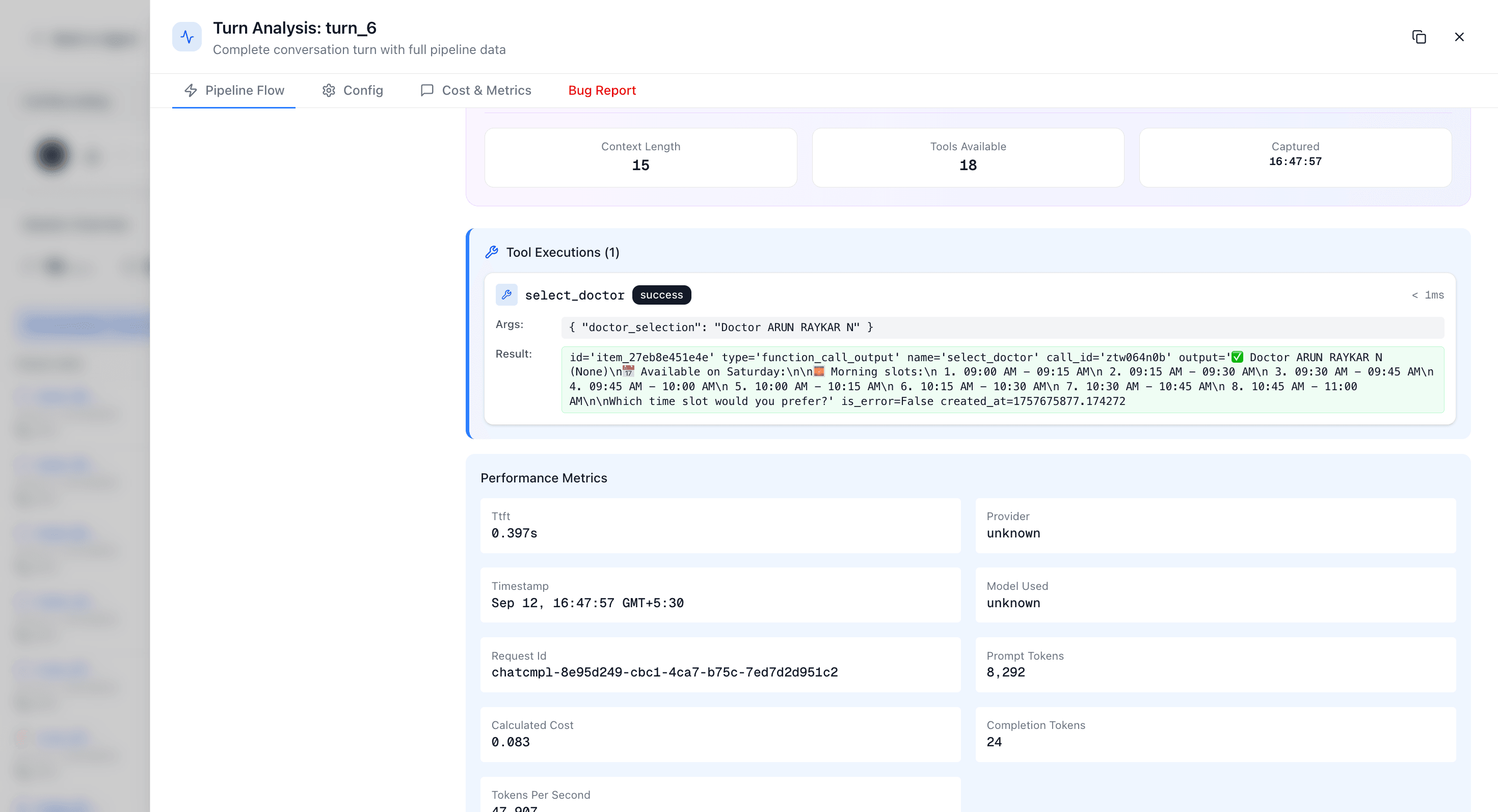Click the Model Used value unknown
This screenshot has width=1498, height=812.
(1013, 603)
